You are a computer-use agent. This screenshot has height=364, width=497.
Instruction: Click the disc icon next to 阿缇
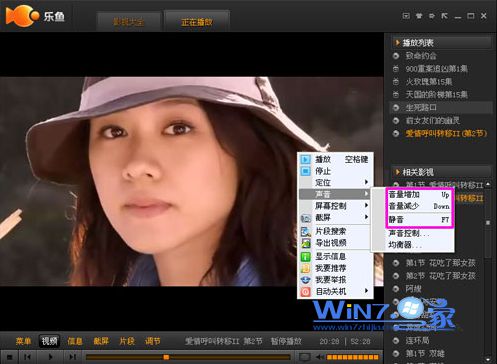pos(396,289)
